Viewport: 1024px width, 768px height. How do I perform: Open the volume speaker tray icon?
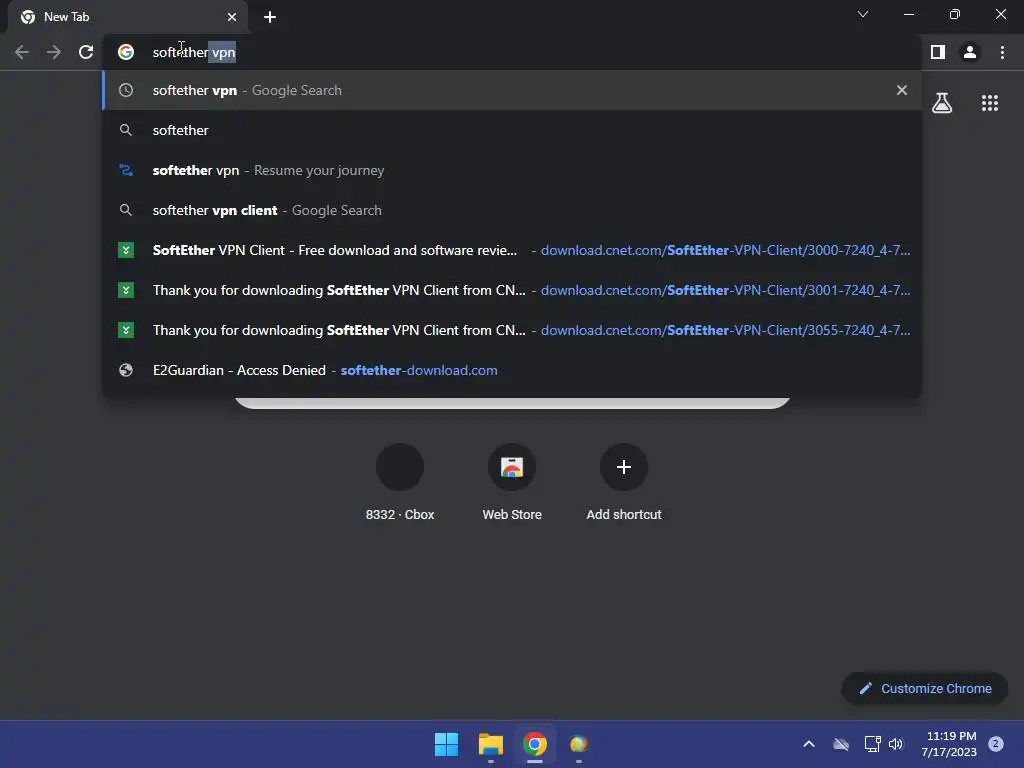coord(896,744)
